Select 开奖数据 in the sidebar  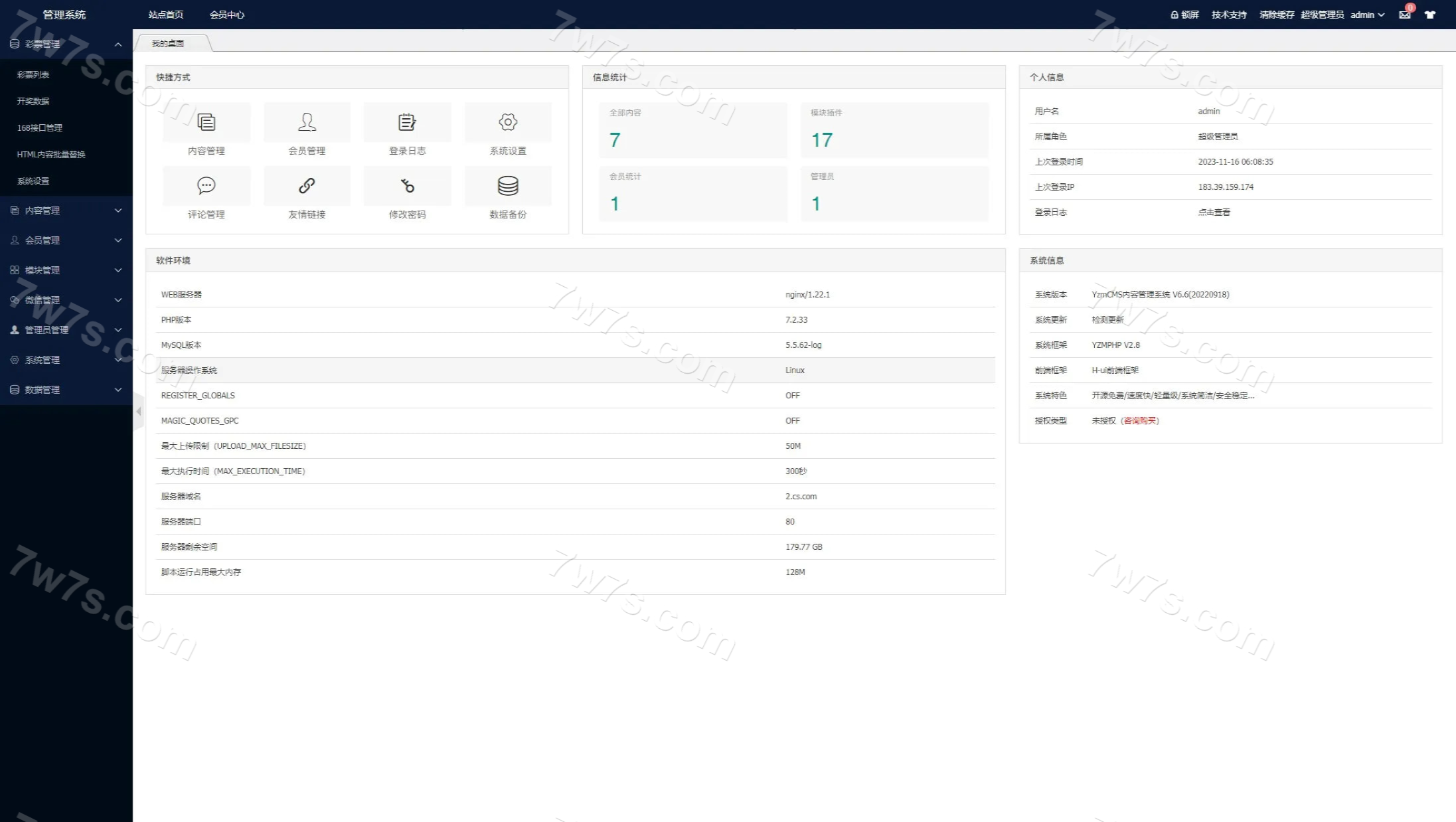[x=33, y=101]
